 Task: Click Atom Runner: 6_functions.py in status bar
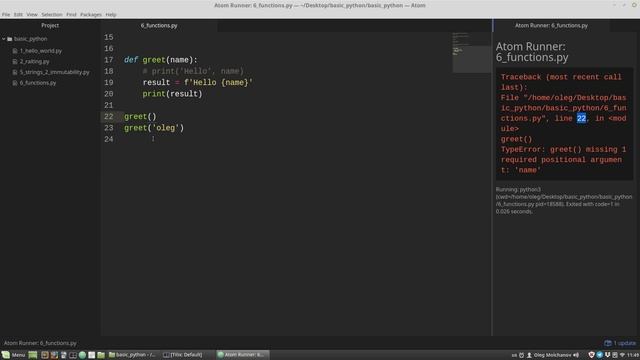[x=40, y=343]
